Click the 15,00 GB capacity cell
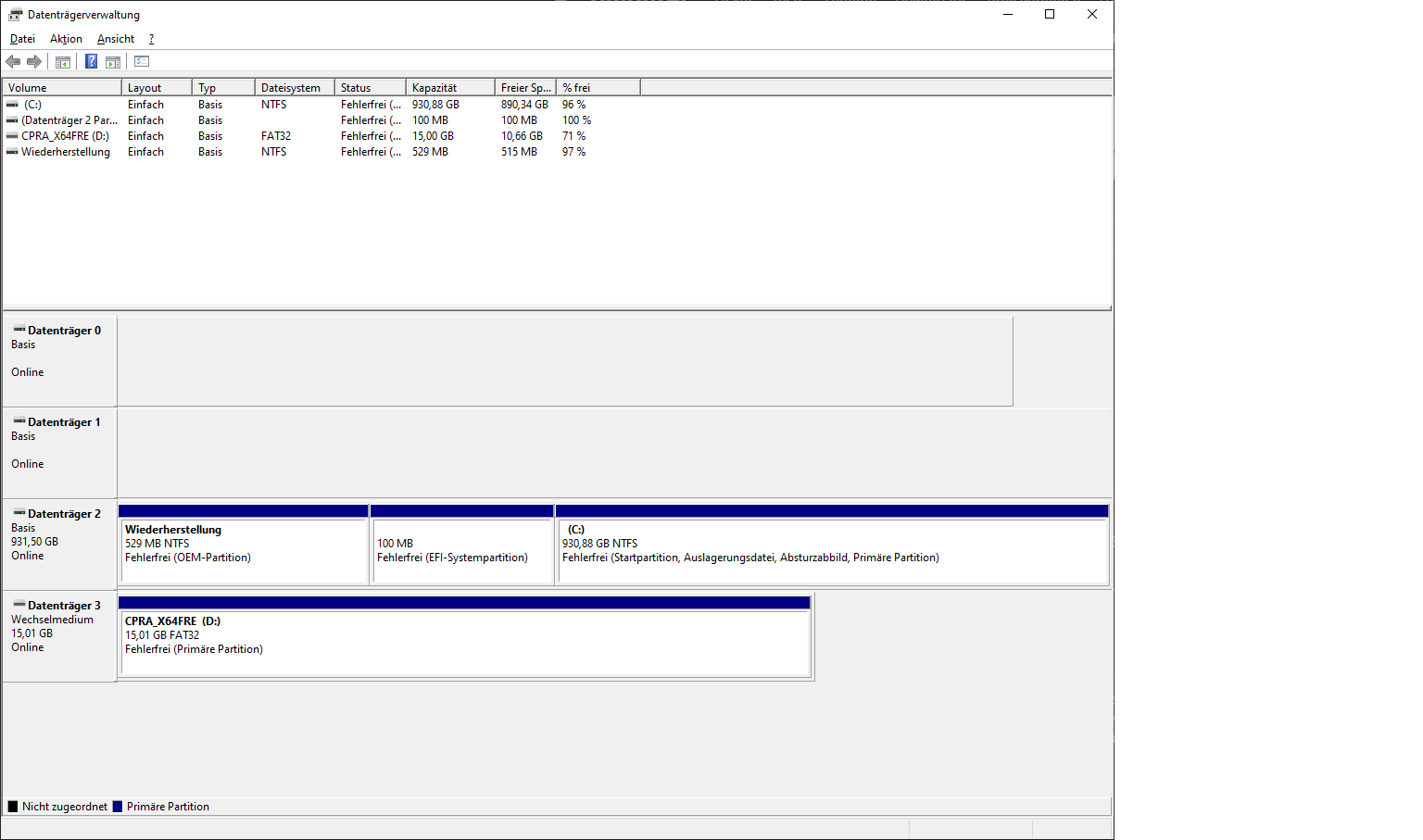Viewport: 1423px width, 840px height. click(x=433, y=136)
